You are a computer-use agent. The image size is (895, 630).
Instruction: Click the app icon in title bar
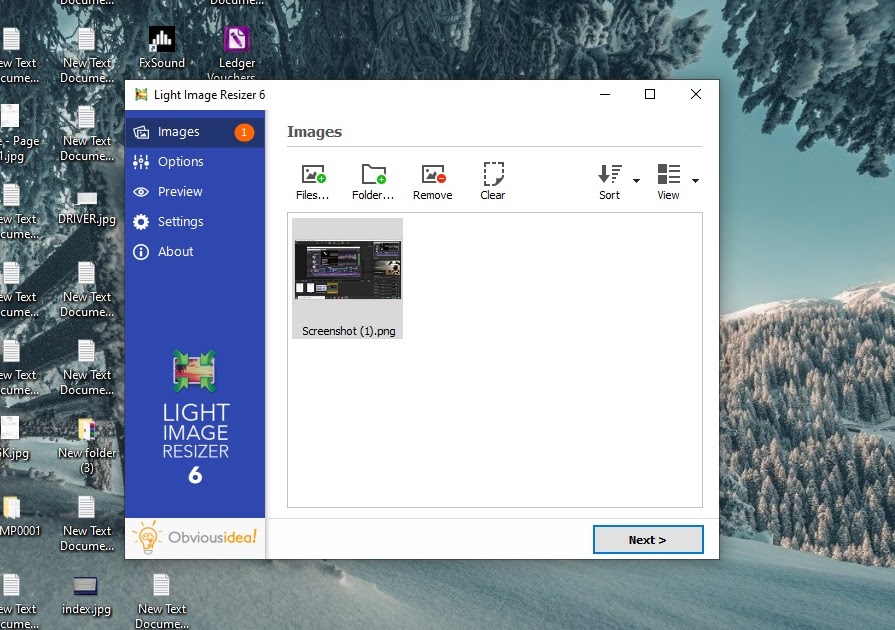tap(141, 95)
